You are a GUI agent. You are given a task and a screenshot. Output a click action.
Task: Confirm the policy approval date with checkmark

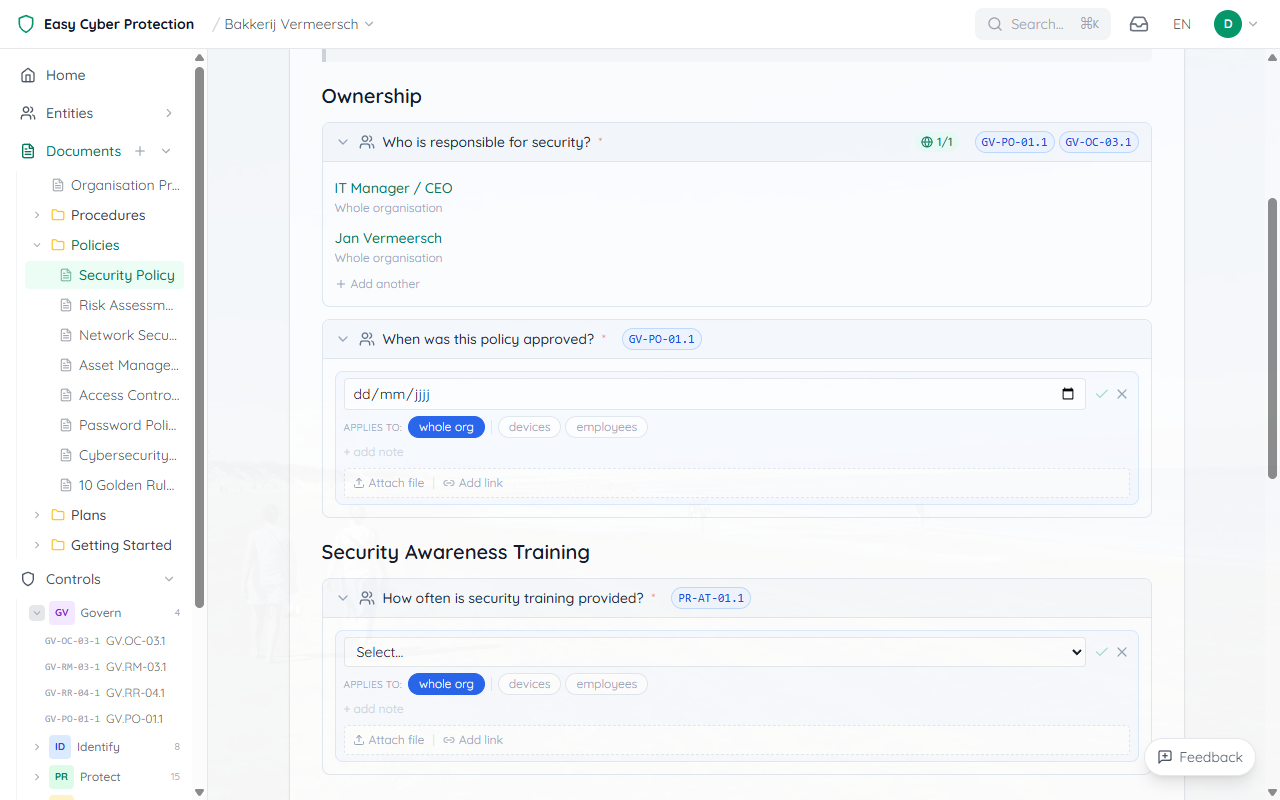(1102, 394)
